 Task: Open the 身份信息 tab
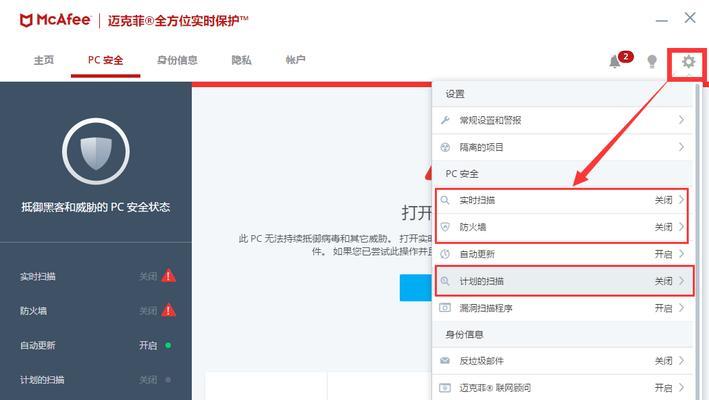[177, 60]
